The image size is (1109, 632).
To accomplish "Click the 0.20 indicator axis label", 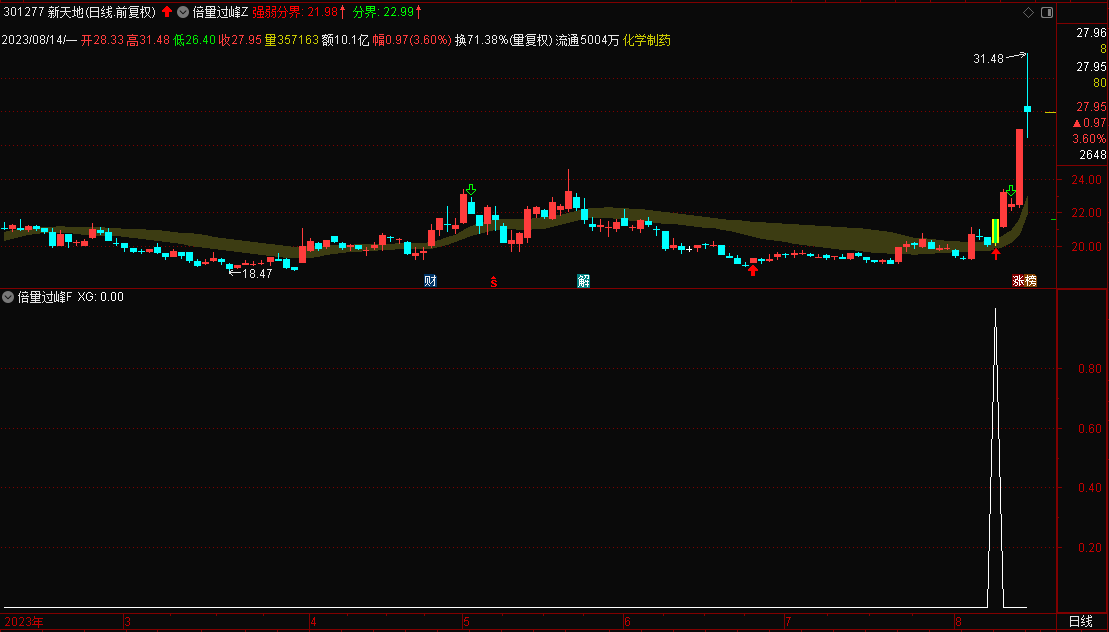I will (x=1090, y=548).
